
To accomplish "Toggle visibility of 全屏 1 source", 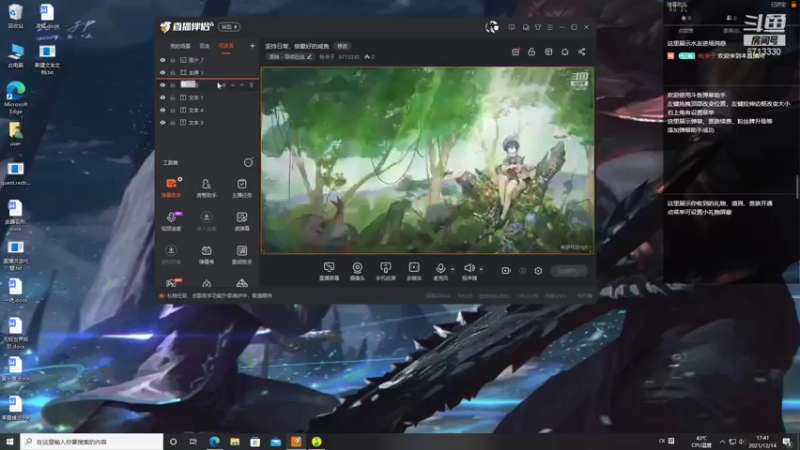I will [x=163, y=72].
